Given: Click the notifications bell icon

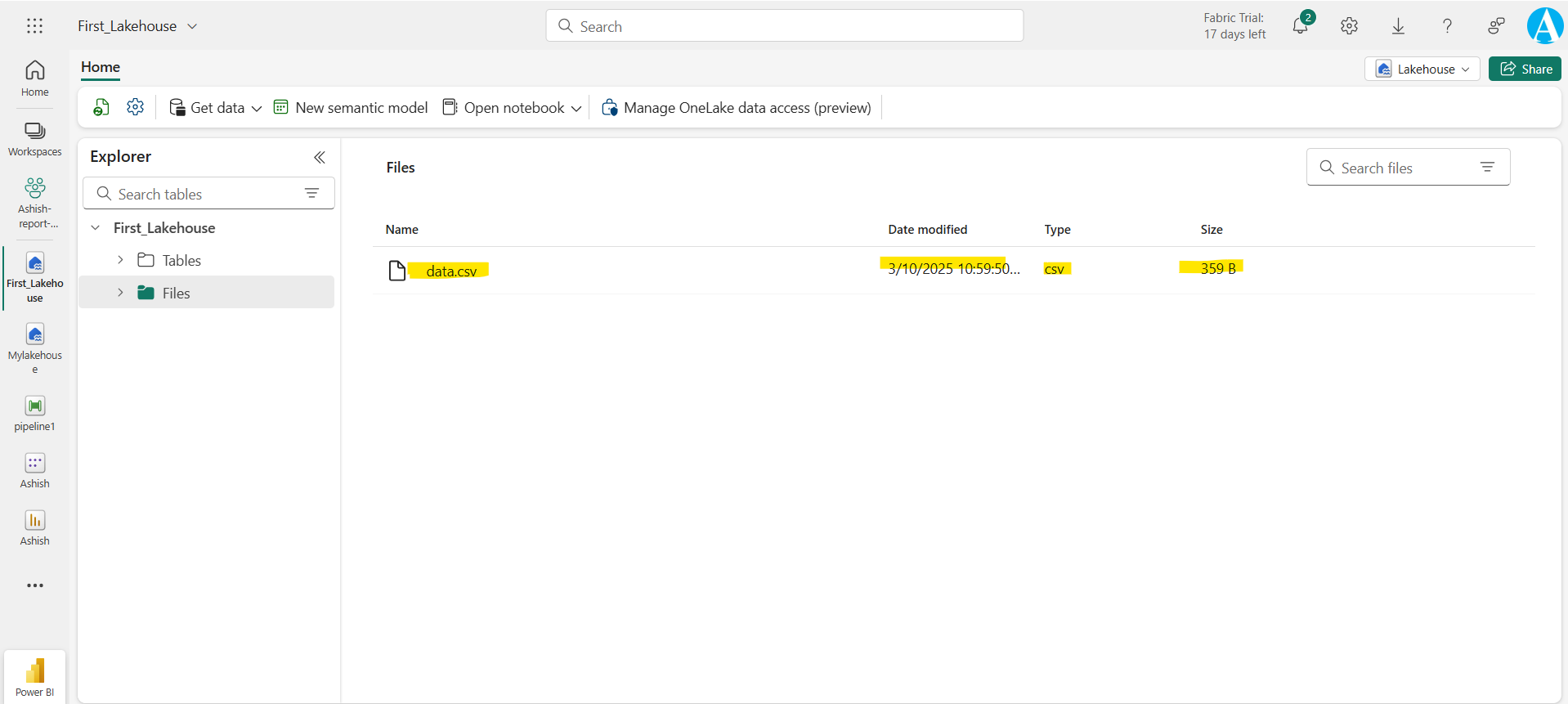Looking at the screenshot, I should click(1300, 26).
